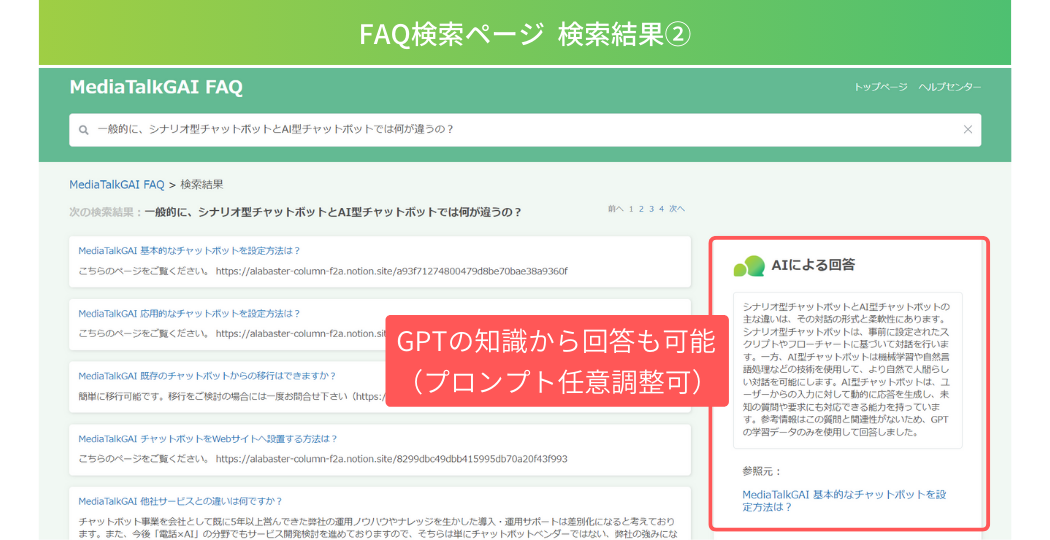
Task: Click notion URL ending a93f71274800479d8be70bae38a9360f
Action: coord(392,271)
